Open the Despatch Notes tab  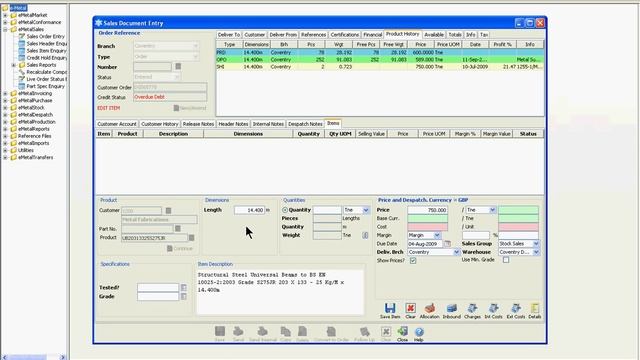[x=305, y=124]
